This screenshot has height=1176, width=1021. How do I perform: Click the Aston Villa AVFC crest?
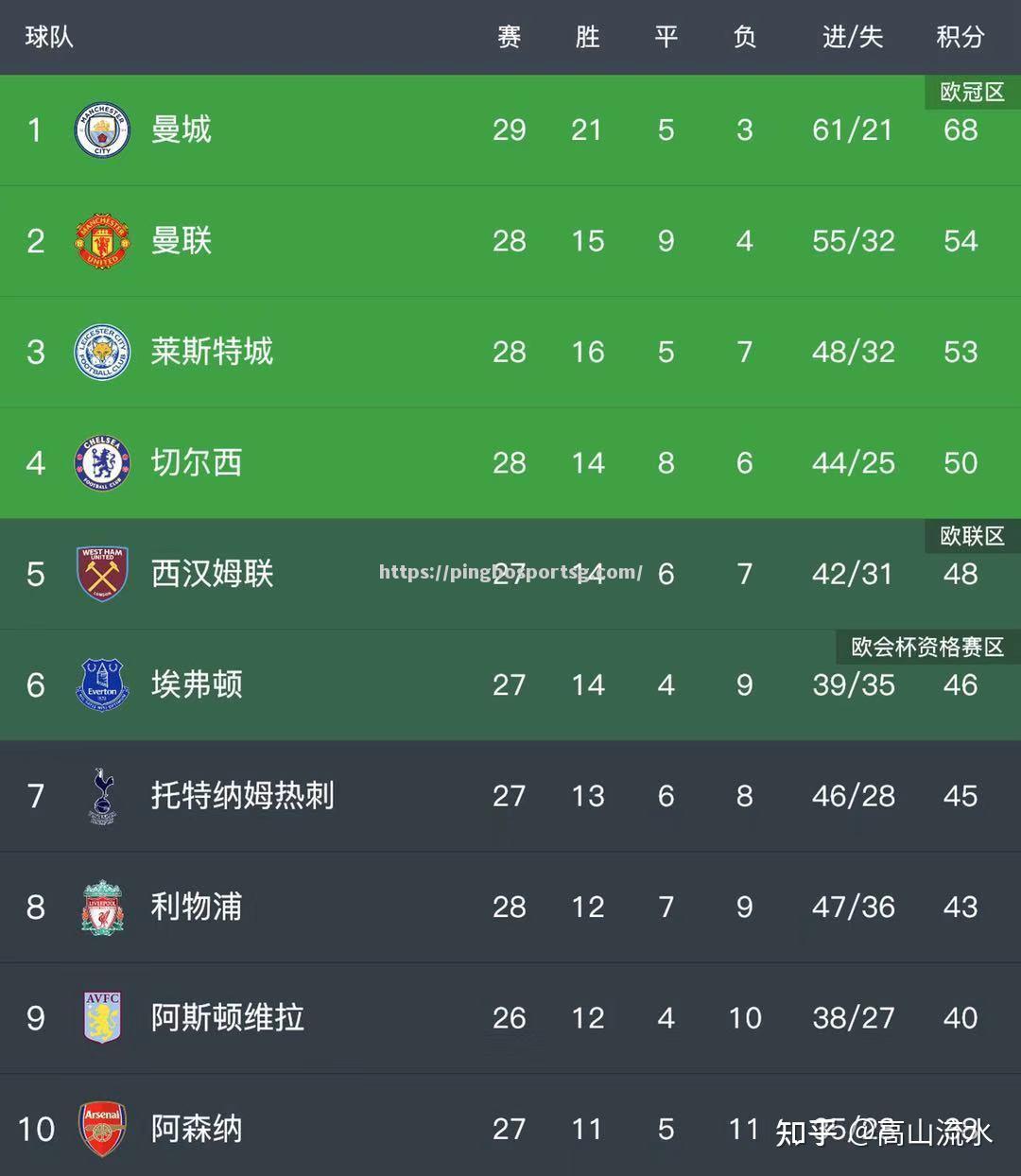102,1018
